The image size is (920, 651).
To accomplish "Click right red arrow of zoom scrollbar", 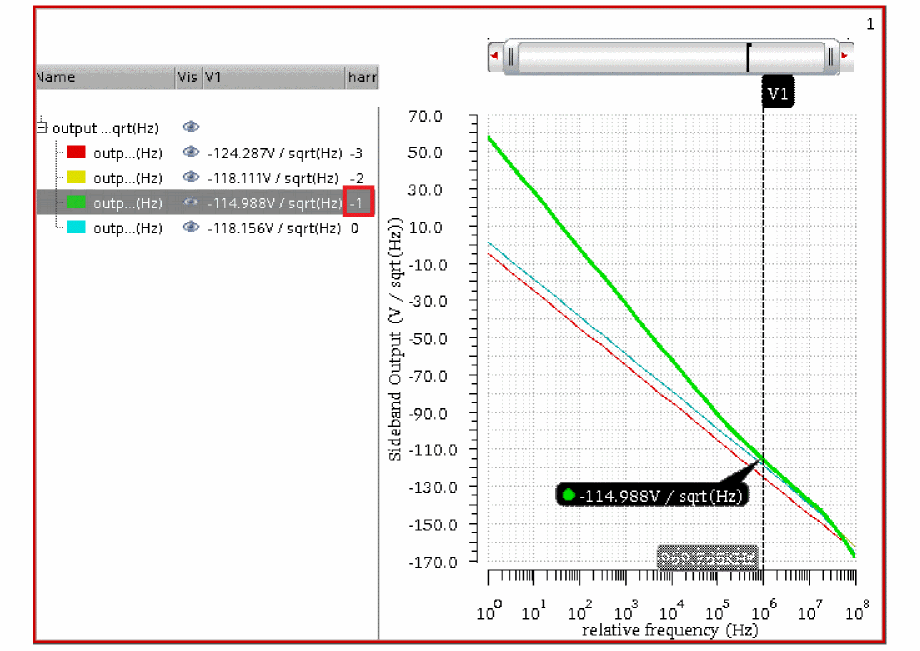I will (845, 56).
